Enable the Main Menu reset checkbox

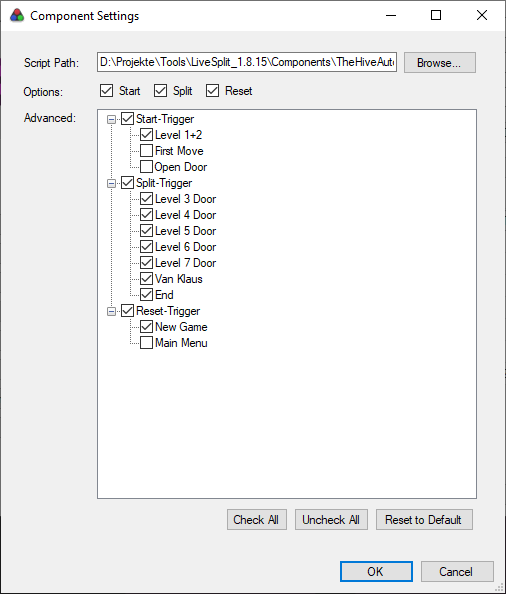point(147,343)
